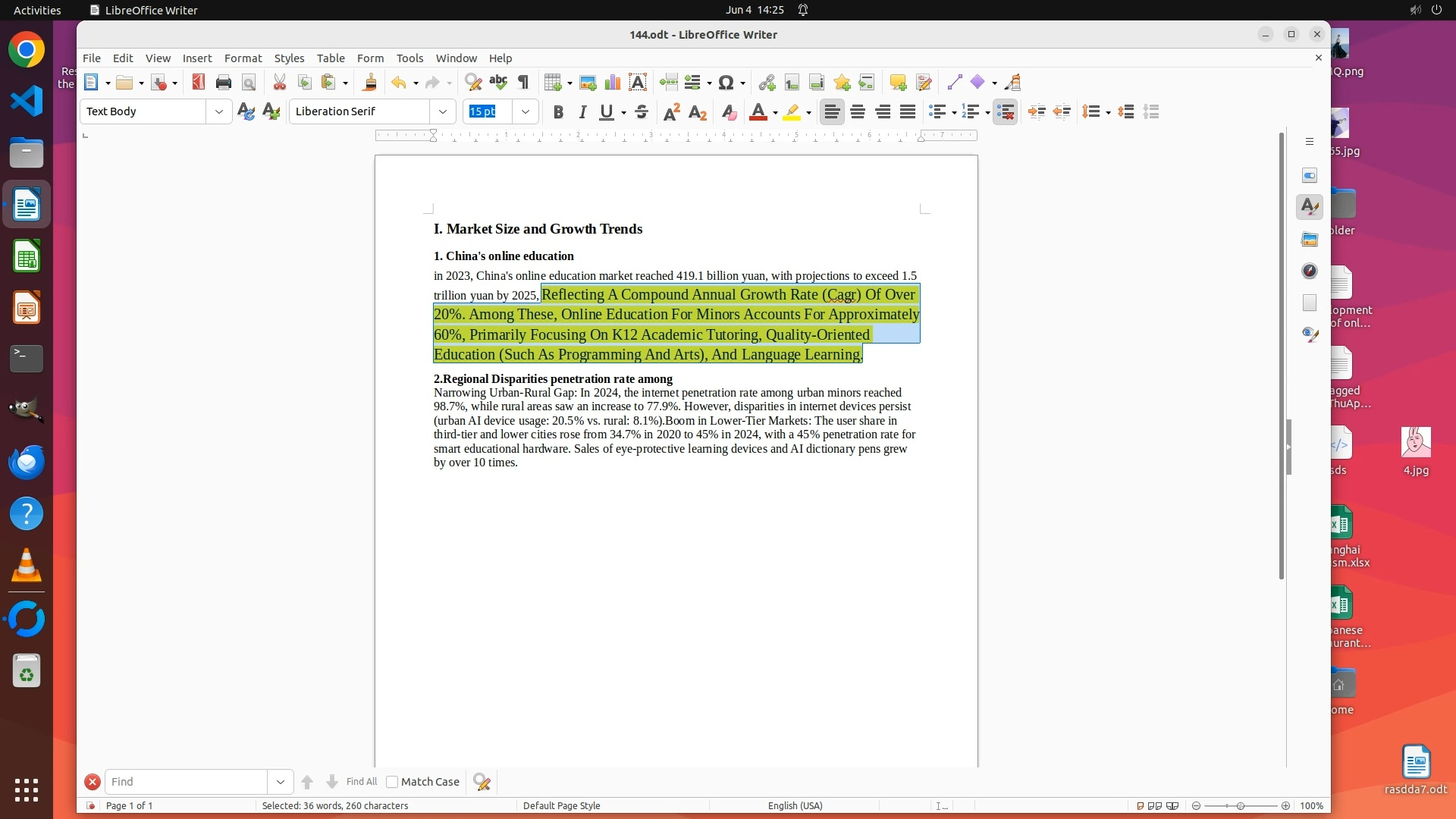Click the Insert Chart icon
This screenshot has height=819, width=1456.
click(613, 83)
